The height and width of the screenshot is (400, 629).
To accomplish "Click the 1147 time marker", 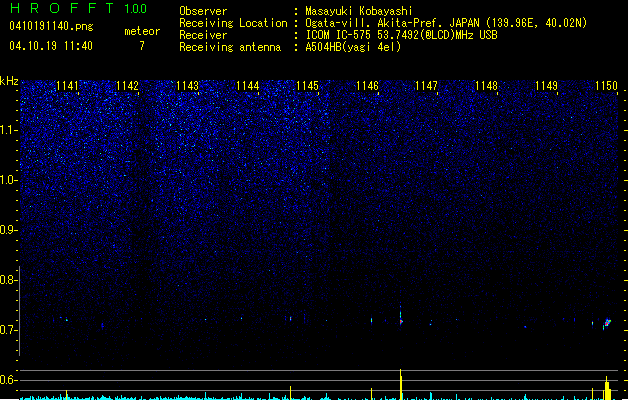I will (426, 86).
